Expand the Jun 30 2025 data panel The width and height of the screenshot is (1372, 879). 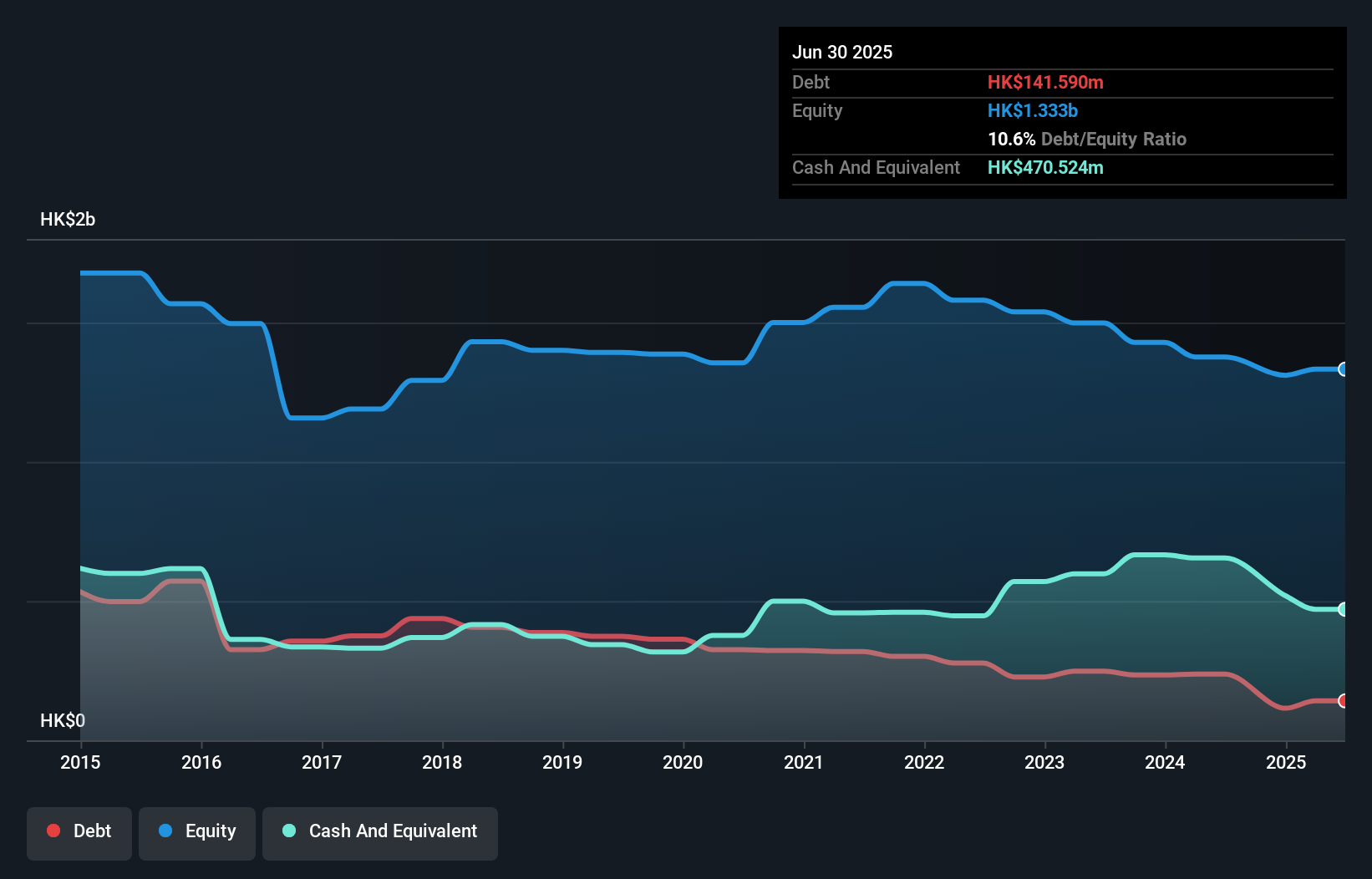tap(843, 52)
